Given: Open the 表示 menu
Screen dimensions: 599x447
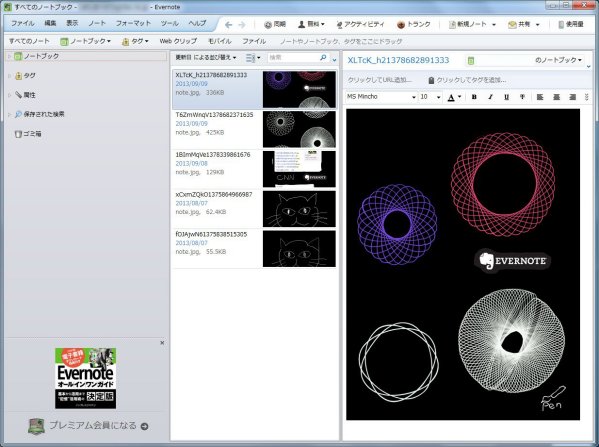Looking at the screenshot, I should click(x=72, y=23).
